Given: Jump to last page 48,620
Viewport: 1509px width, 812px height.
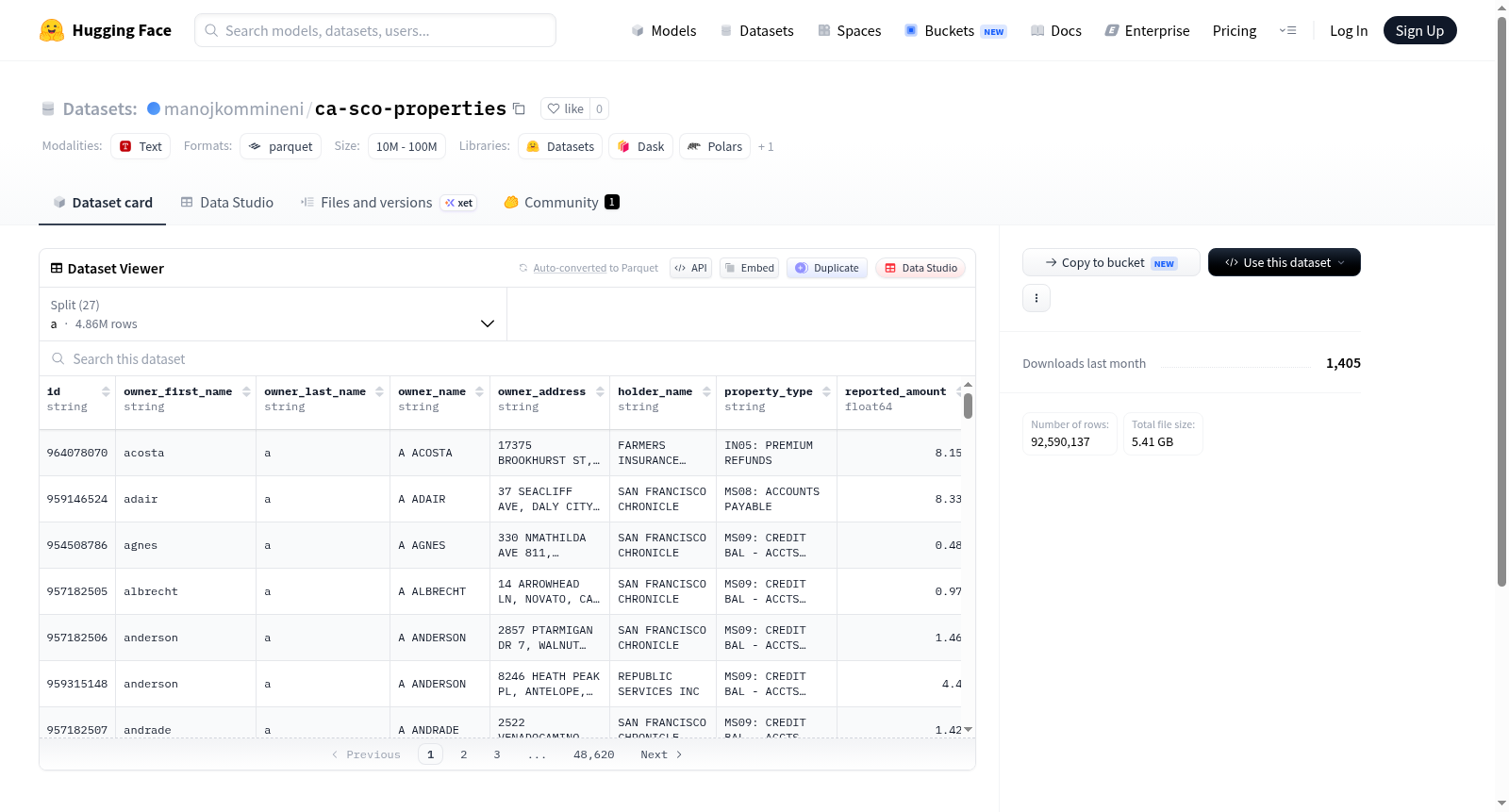Looking at the screenshot, I should tap(594, 754).
